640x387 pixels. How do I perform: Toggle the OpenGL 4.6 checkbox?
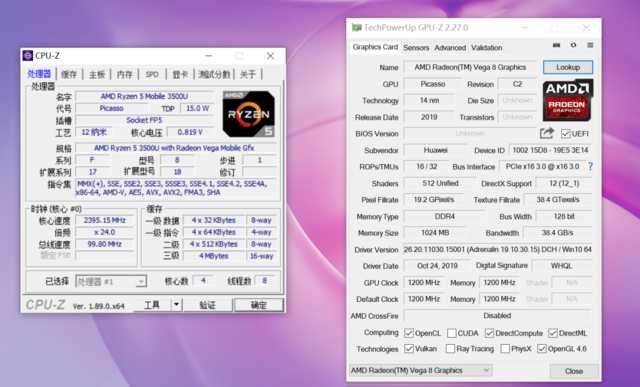coord(542,349)
